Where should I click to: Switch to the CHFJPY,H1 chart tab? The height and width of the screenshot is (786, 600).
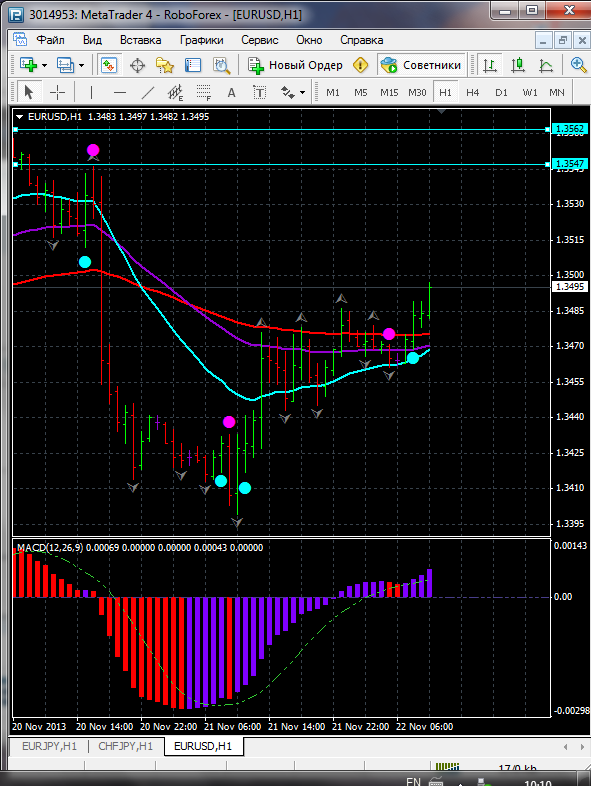(125, 746)
